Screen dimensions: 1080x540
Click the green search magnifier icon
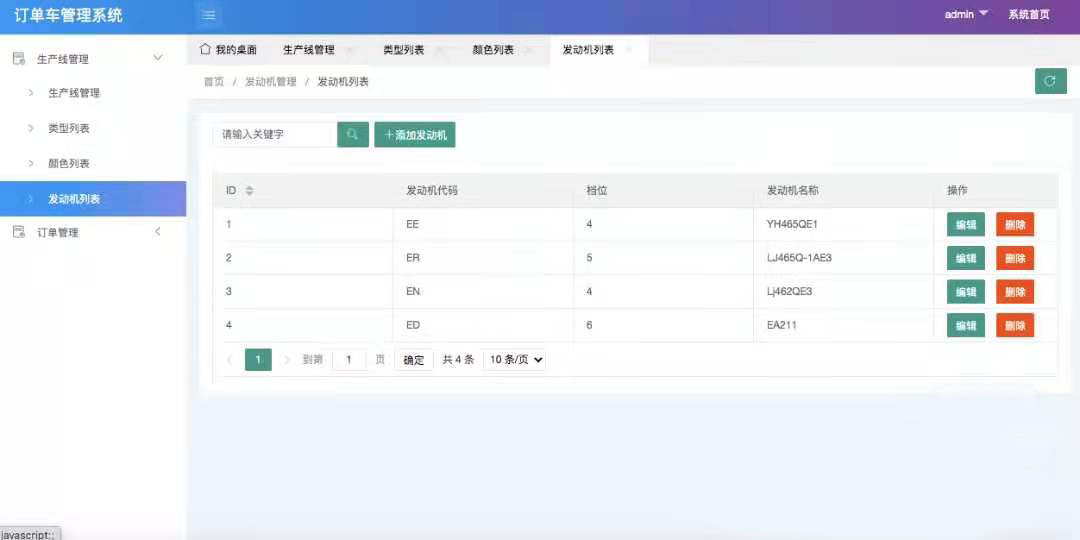[353, 135]
